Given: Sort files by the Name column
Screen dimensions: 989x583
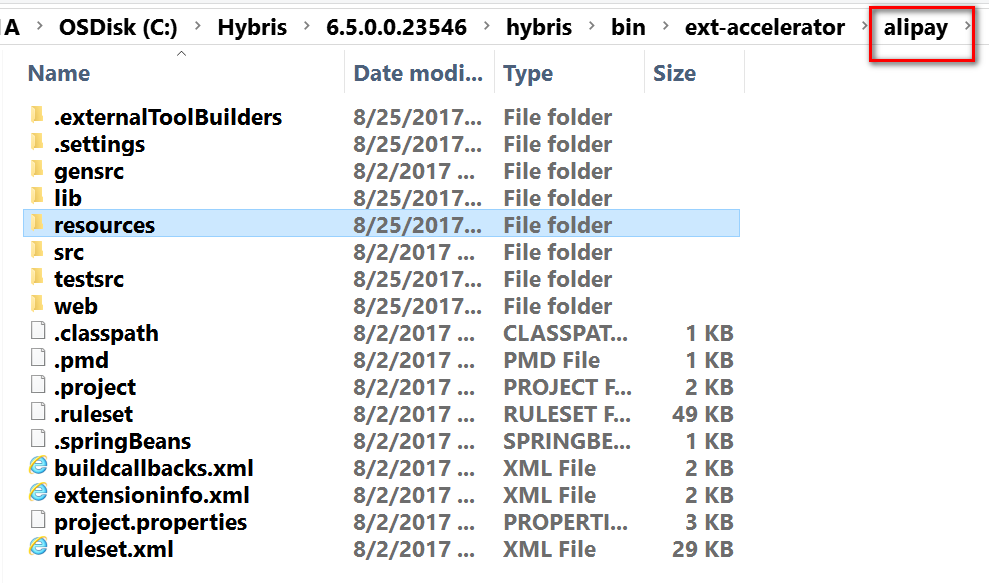Looking at the screenshot, I should point(59,73).
